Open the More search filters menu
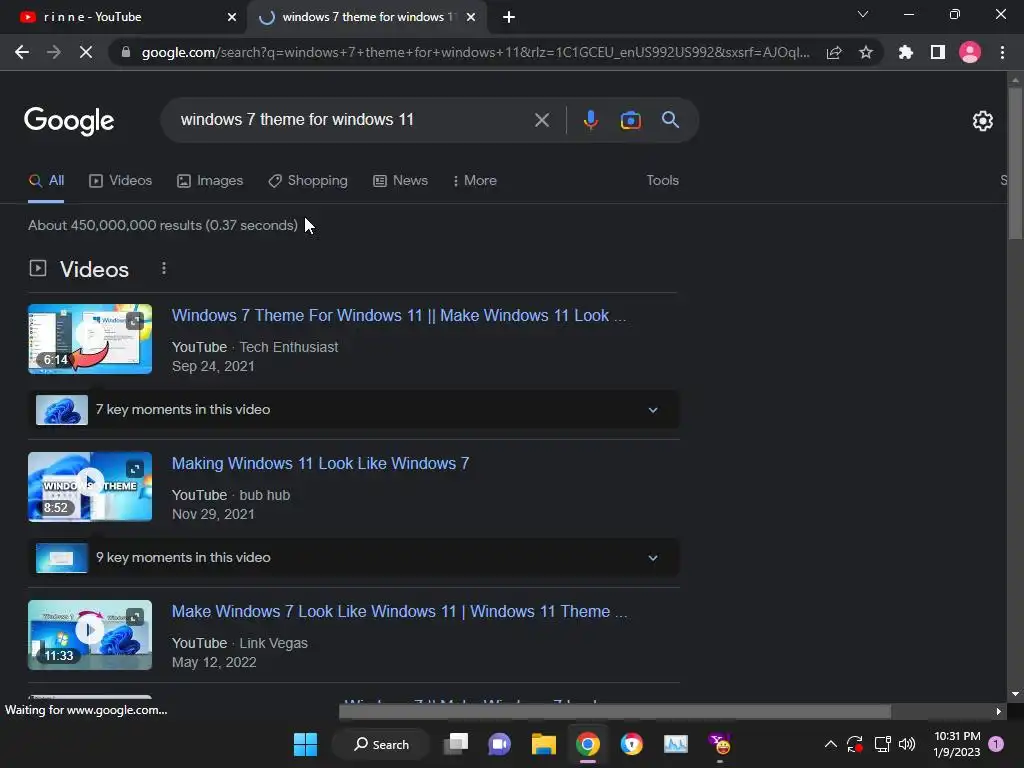Viewport: 1024px width, 768px height. click(475, 181)
